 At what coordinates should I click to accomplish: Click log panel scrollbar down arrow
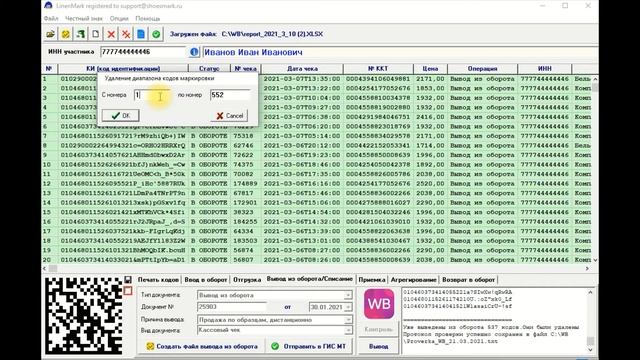(590, 350)
